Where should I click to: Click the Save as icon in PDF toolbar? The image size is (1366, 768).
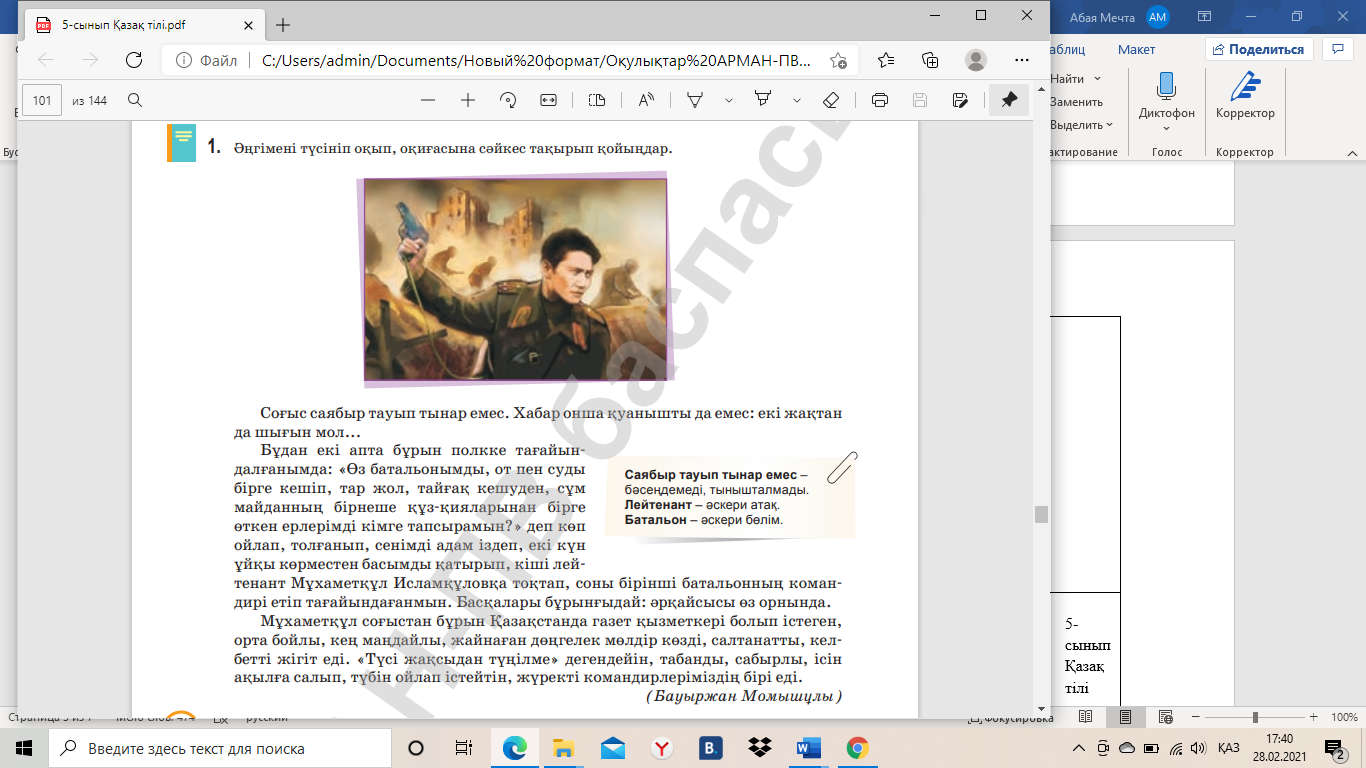pos(960,100)
